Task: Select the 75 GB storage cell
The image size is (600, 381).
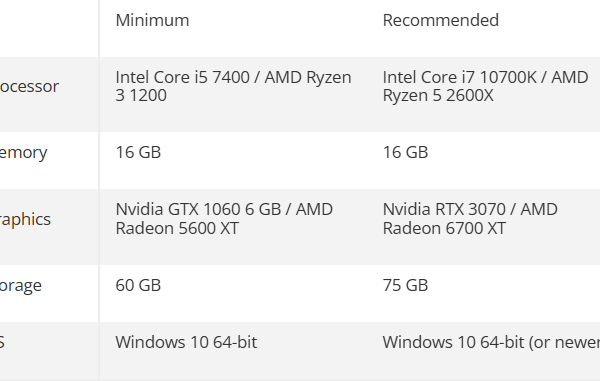Action: click(x=405, y=285)
